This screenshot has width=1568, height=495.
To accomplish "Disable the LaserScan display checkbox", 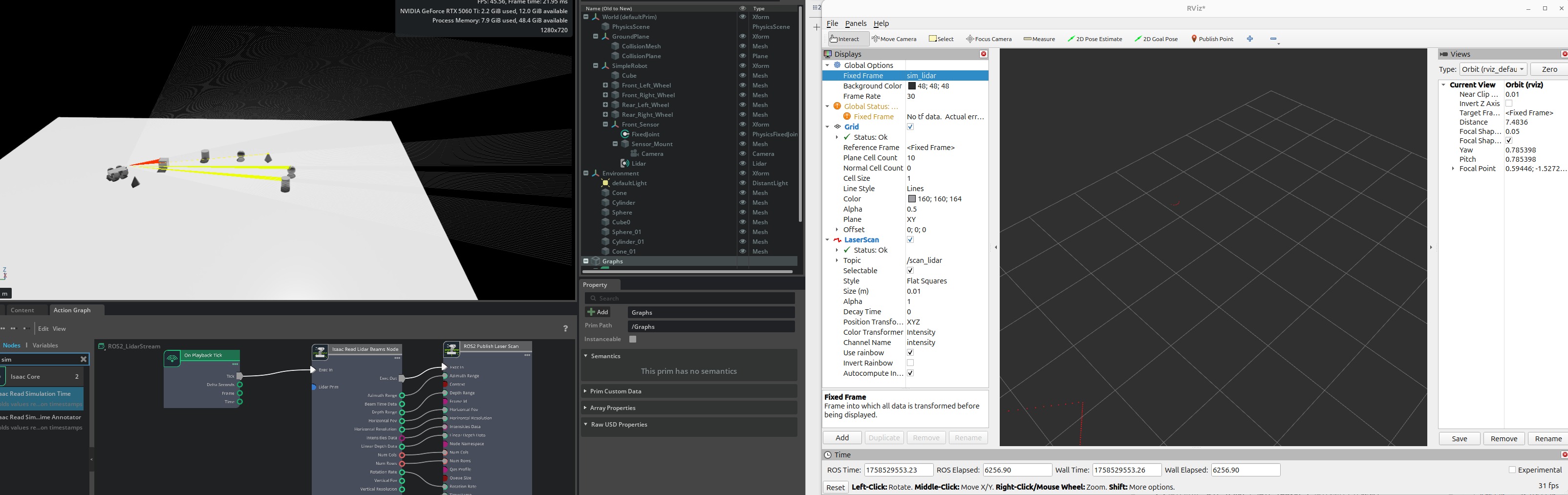I will click(911, 240).
